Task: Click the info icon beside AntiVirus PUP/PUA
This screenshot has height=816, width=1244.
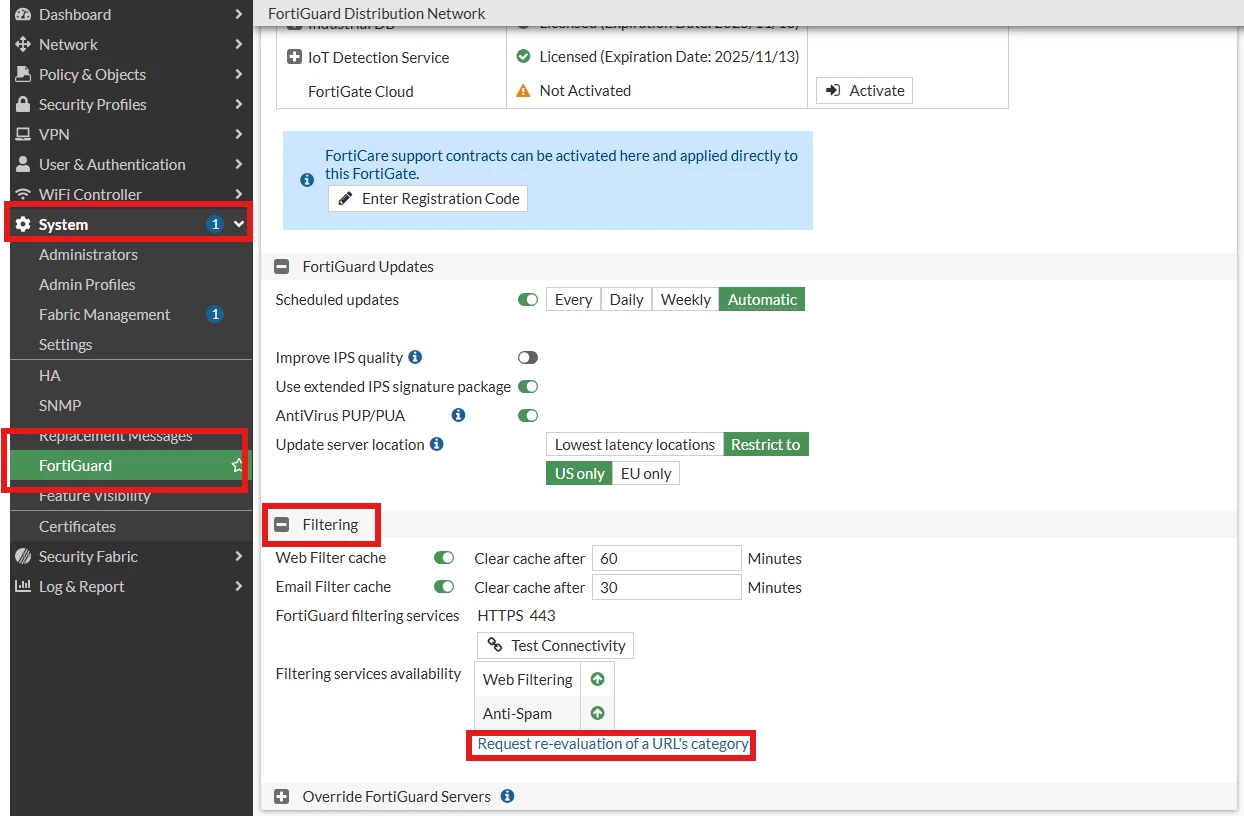Action: (458, 414)
